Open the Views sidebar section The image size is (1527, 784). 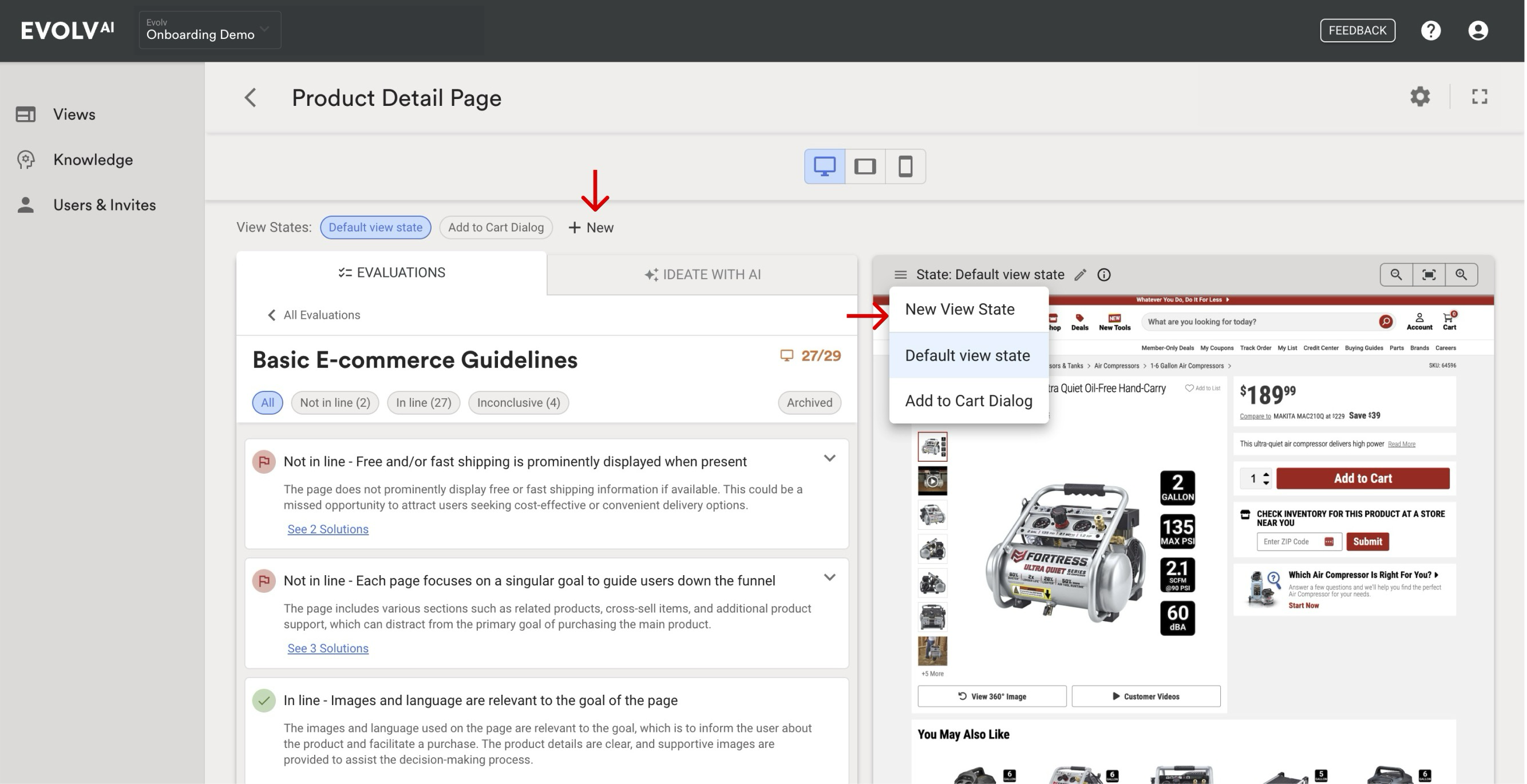(56, 114)
